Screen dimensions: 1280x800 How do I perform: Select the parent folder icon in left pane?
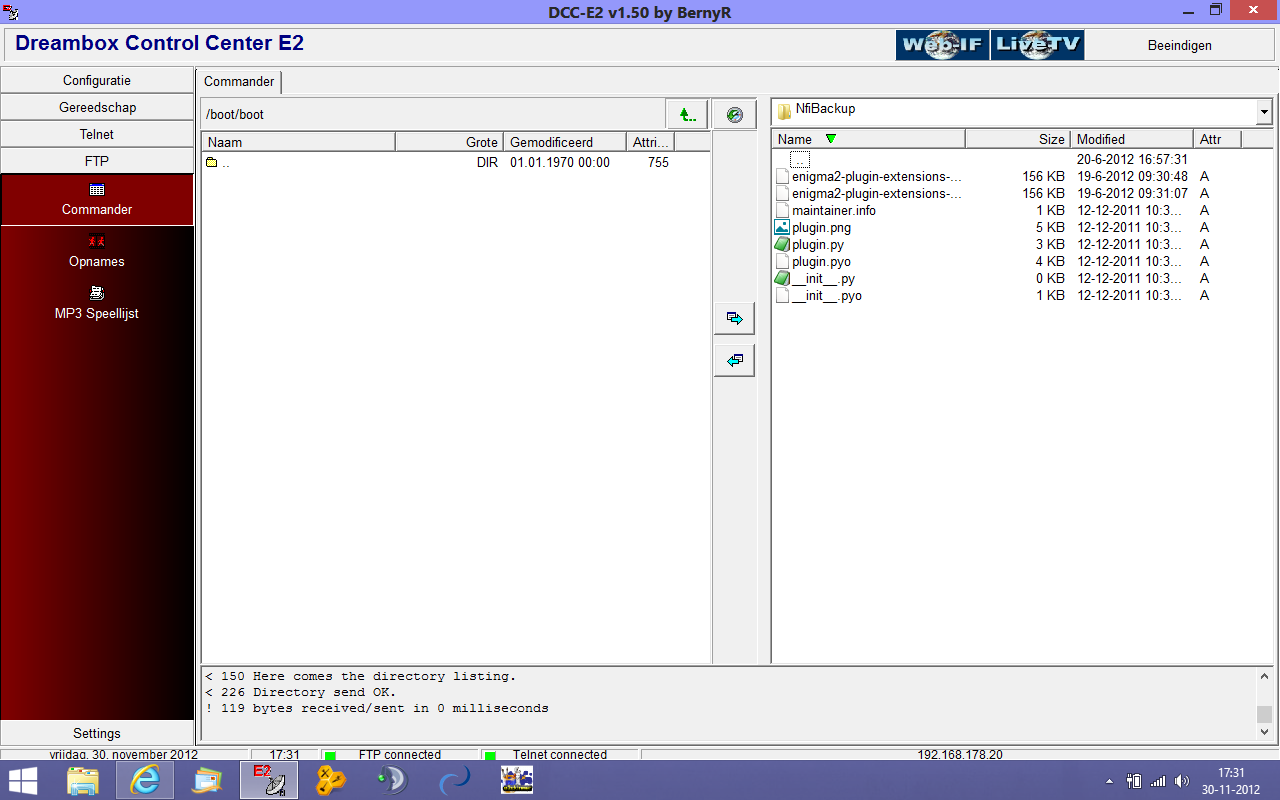click(211, 162)
